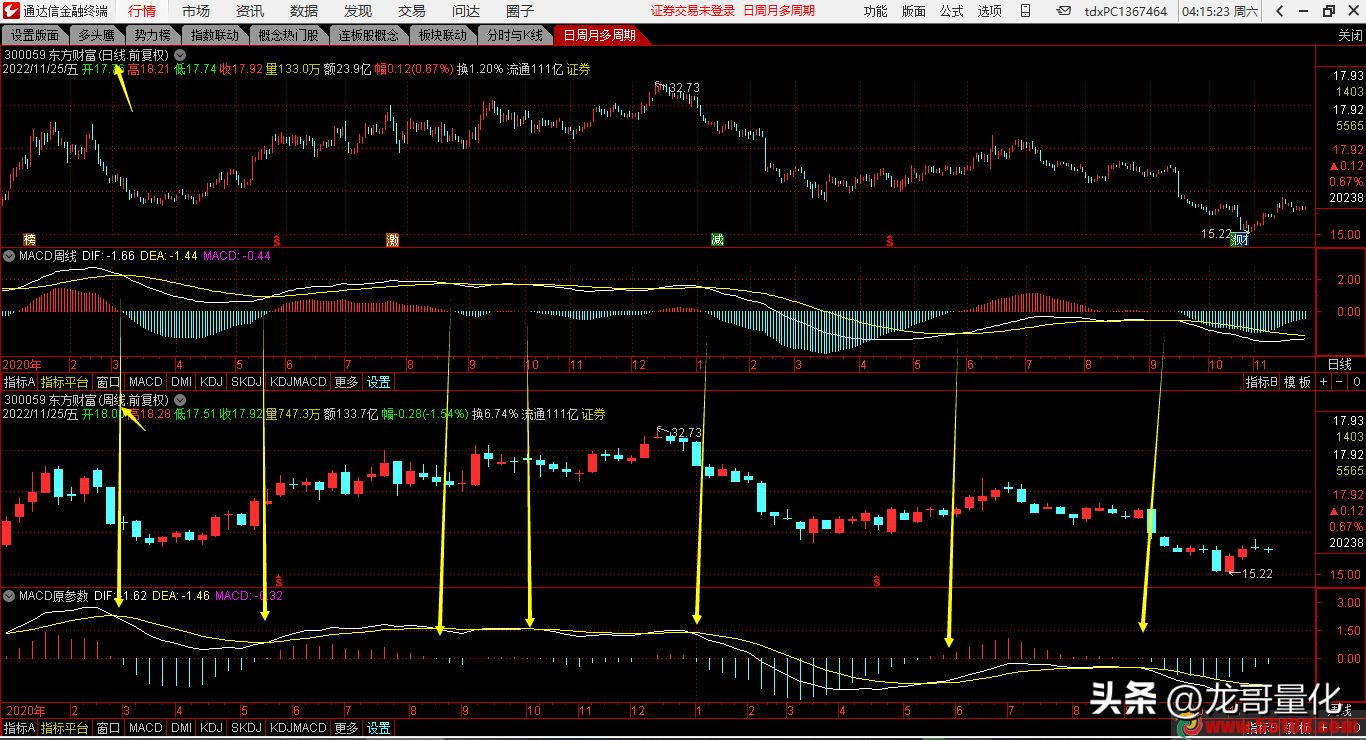Click the 通达信金融终端 app logo icon
1366x740 pixels.
11,11
